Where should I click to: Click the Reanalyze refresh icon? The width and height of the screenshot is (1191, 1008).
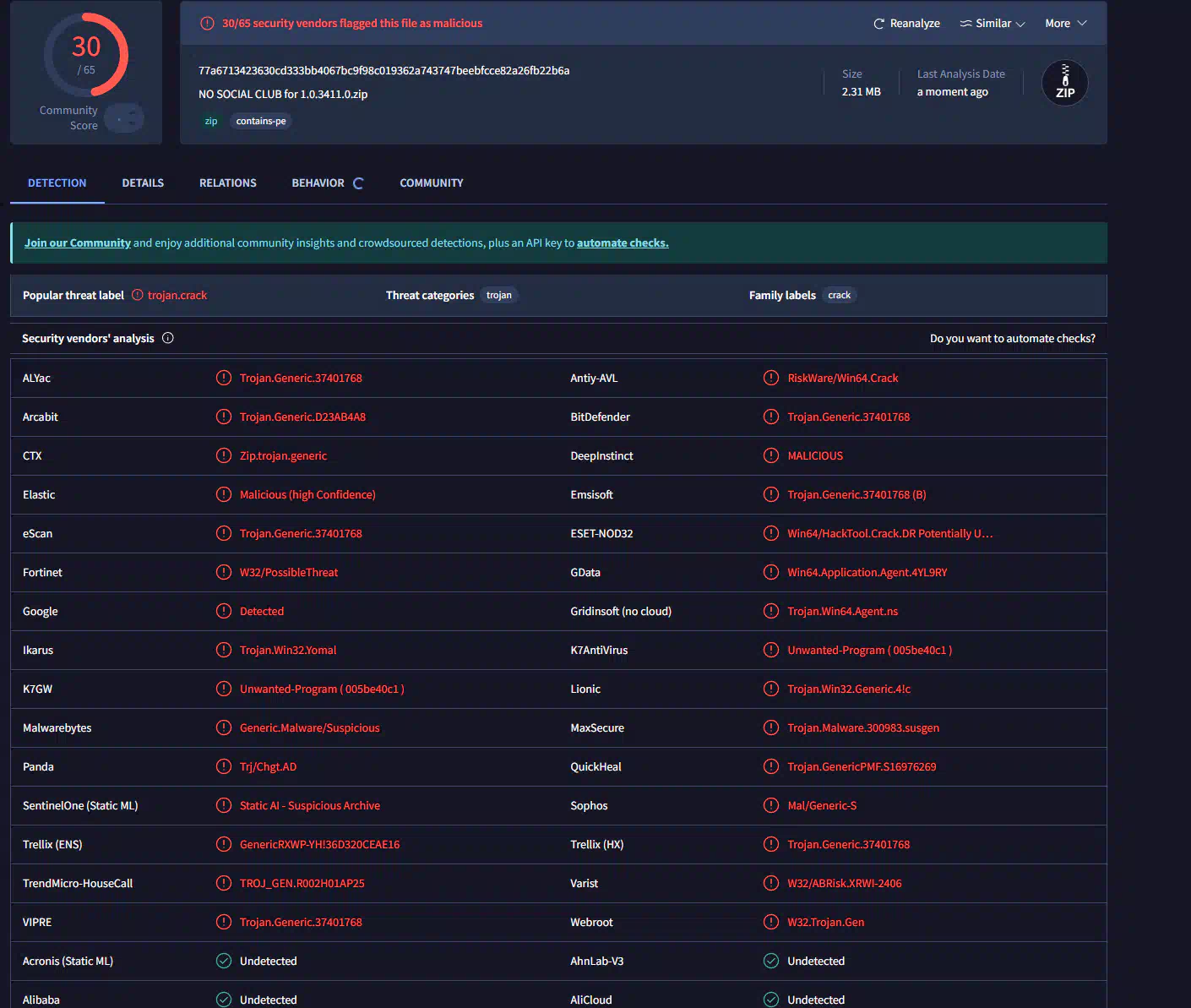pos(879,24)
